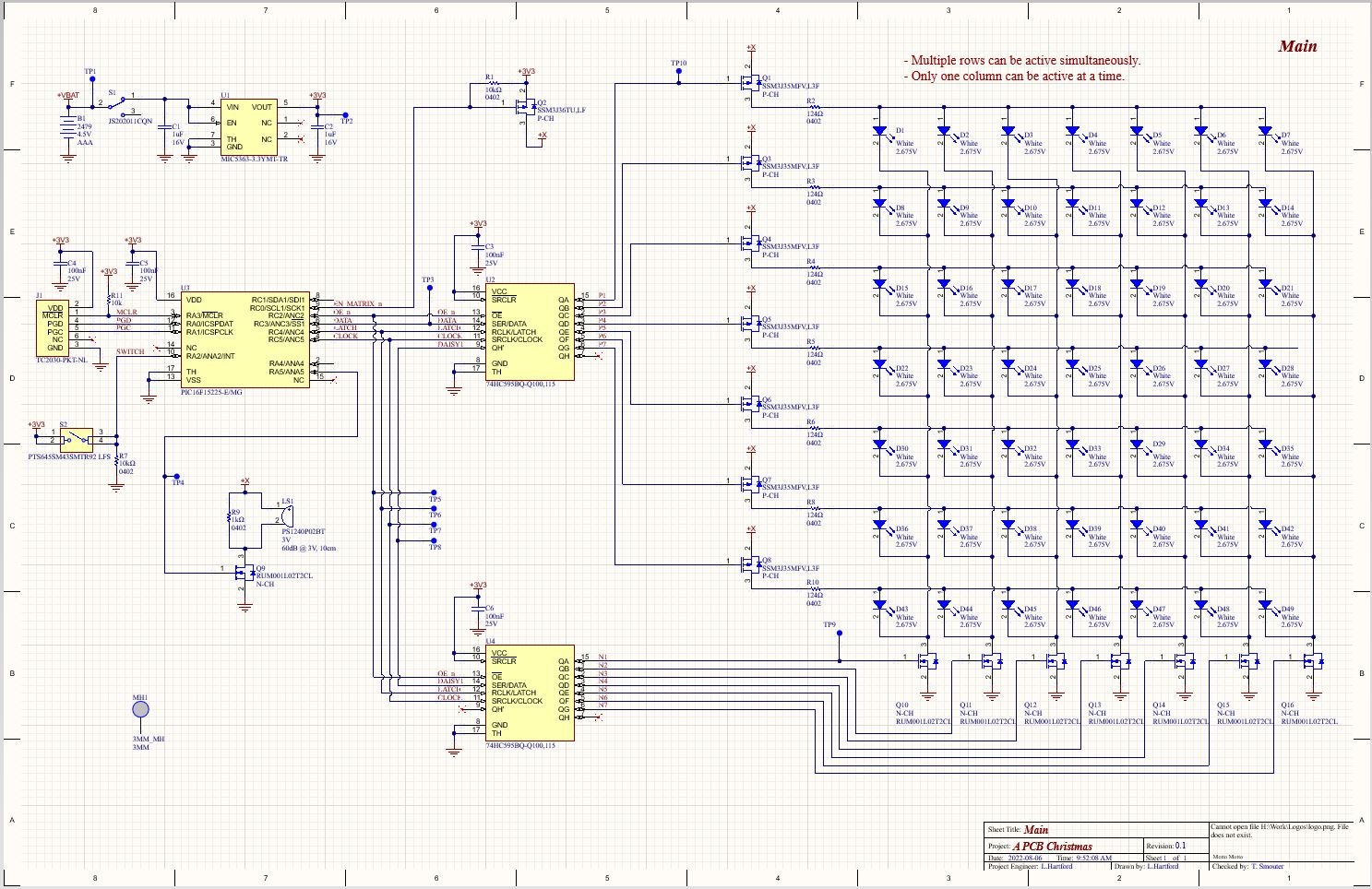The height and width of the screenshot is (889, 1372).
Task: Click the 'Cannot open file' logo error text
Action: click(1279, 831)
